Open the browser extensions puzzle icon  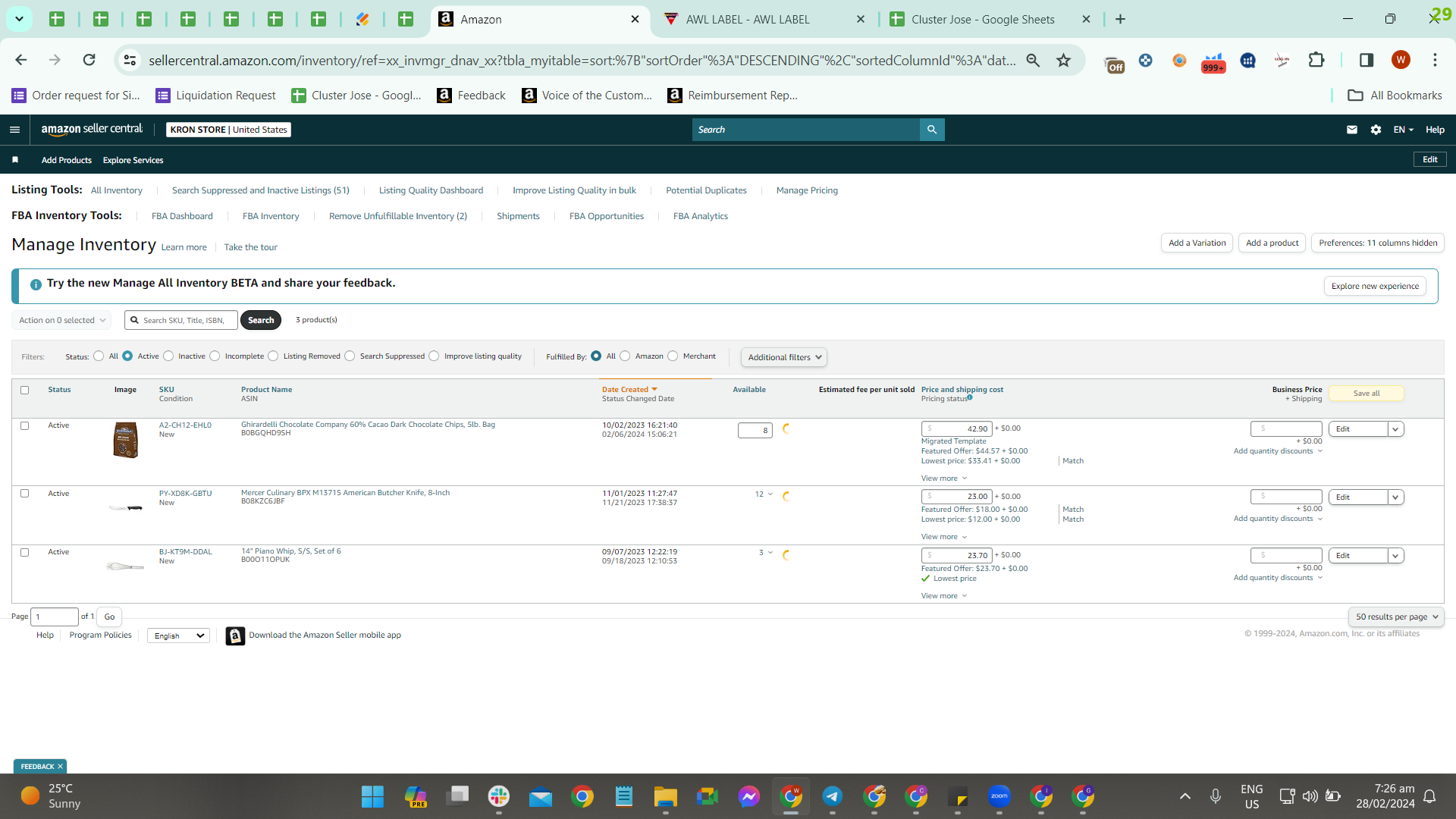point(1316,60)
